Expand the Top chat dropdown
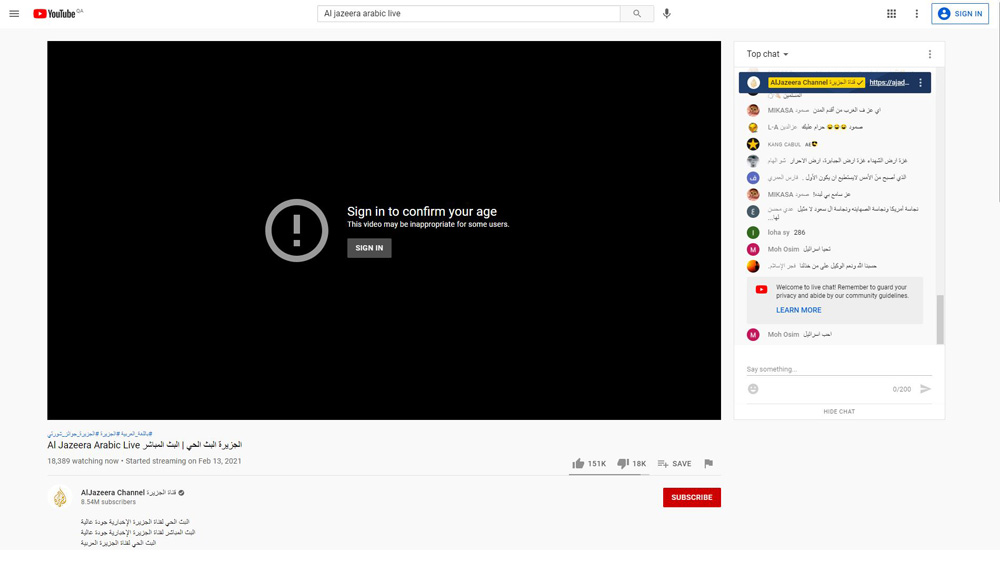This screenshot has width=1000, height=562. point(767,54)
